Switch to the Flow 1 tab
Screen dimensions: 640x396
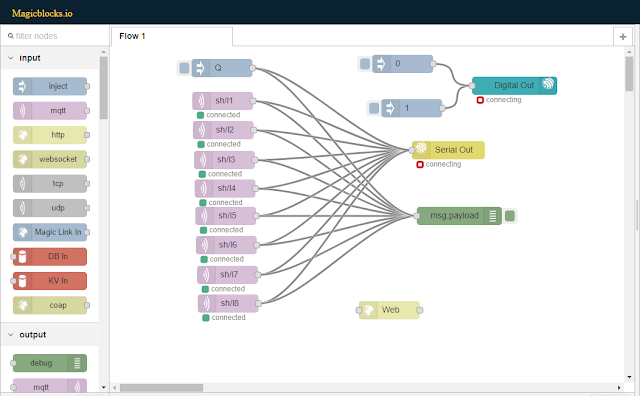pyautogui.click(x=172, y=36)
